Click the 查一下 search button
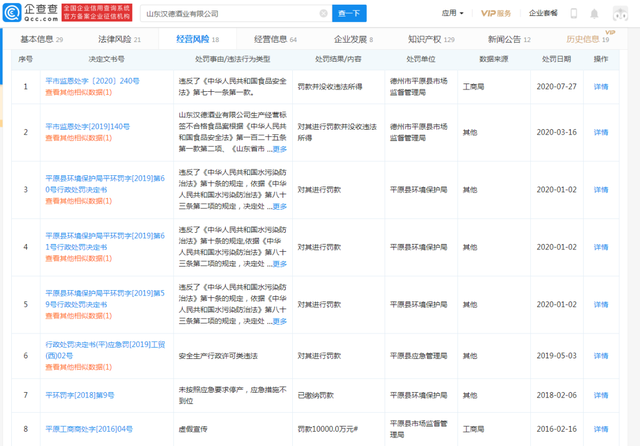This screenshot has width=640, height=446. [x=349, y=13]
